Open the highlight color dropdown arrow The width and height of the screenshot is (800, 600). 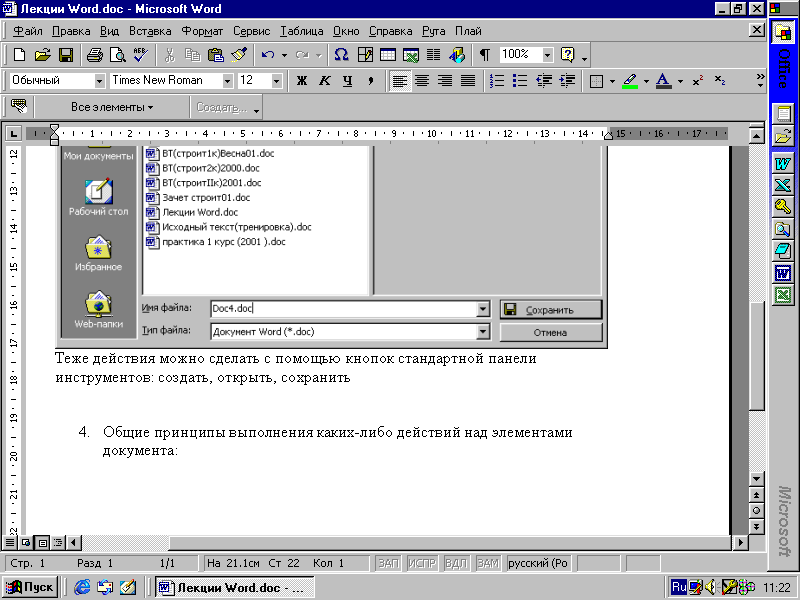click(646, 81)
